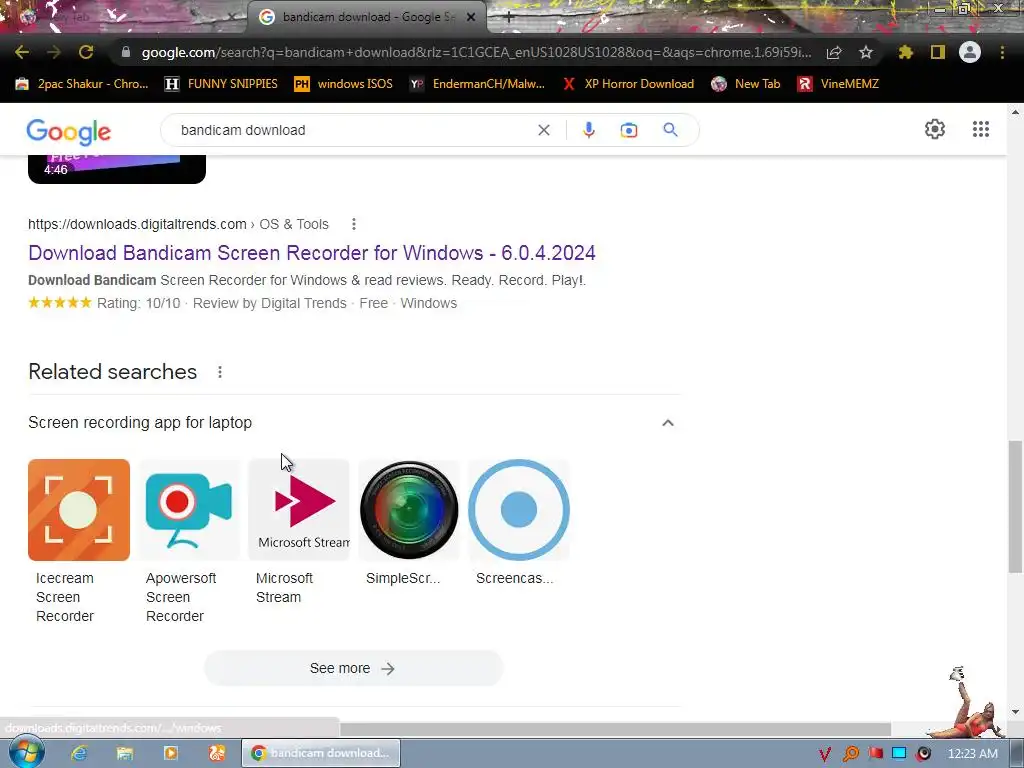Select Apowersoft Screen Recorder tile
1024x768 pixels.
[x=189, y=542]
